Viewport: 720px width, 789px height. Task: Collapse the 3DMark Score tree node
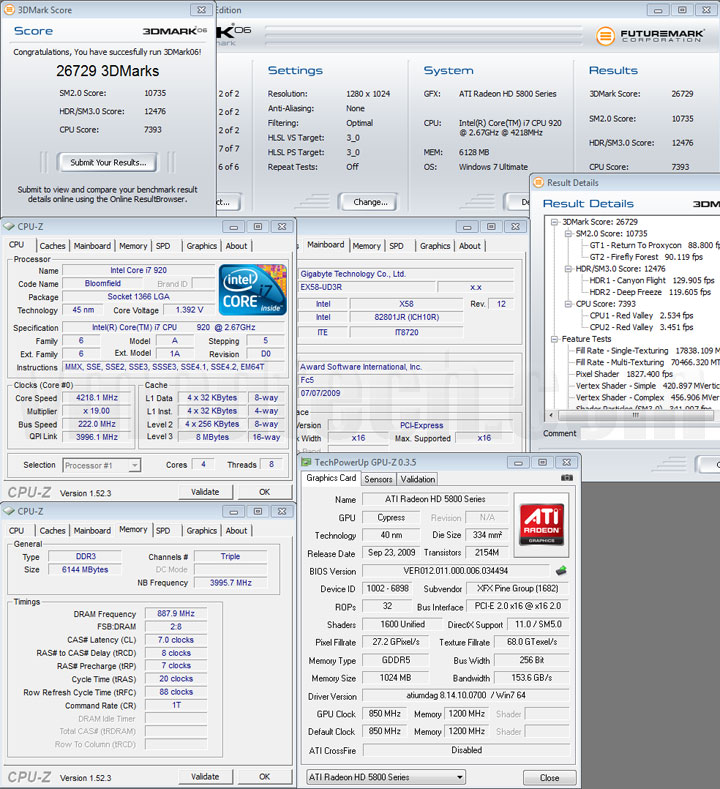tap(554, 222)
